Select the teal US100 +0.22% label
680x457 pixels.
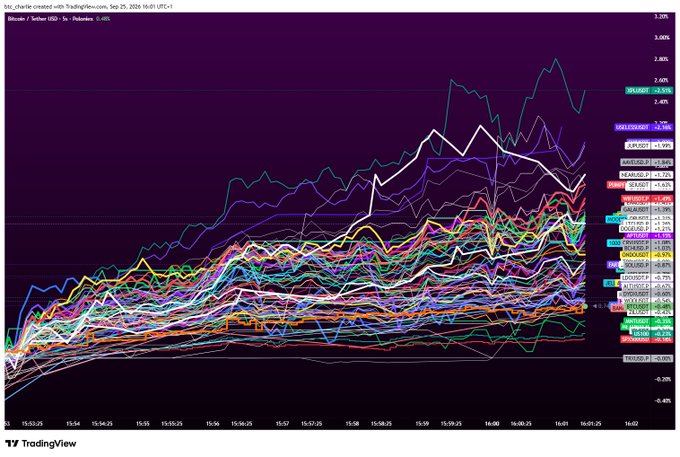pos(652,334)
